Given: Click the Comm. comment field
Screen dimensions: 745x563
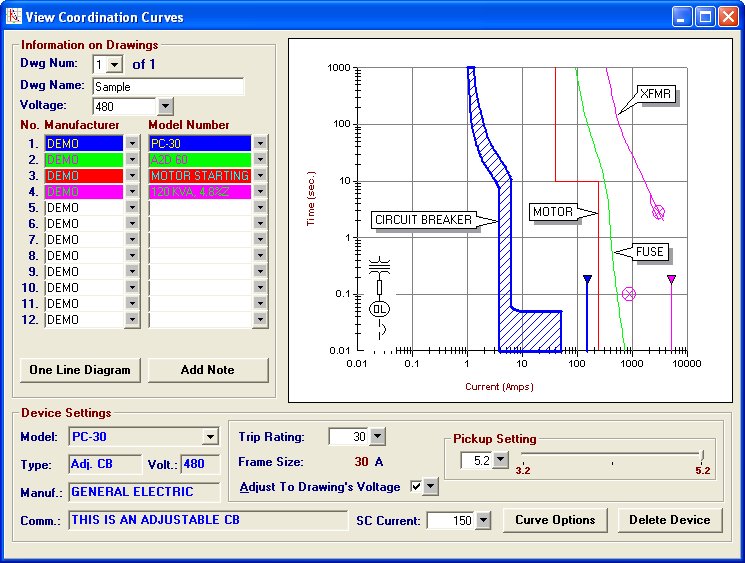Looking at the screenshot, I should pos(209,520).
